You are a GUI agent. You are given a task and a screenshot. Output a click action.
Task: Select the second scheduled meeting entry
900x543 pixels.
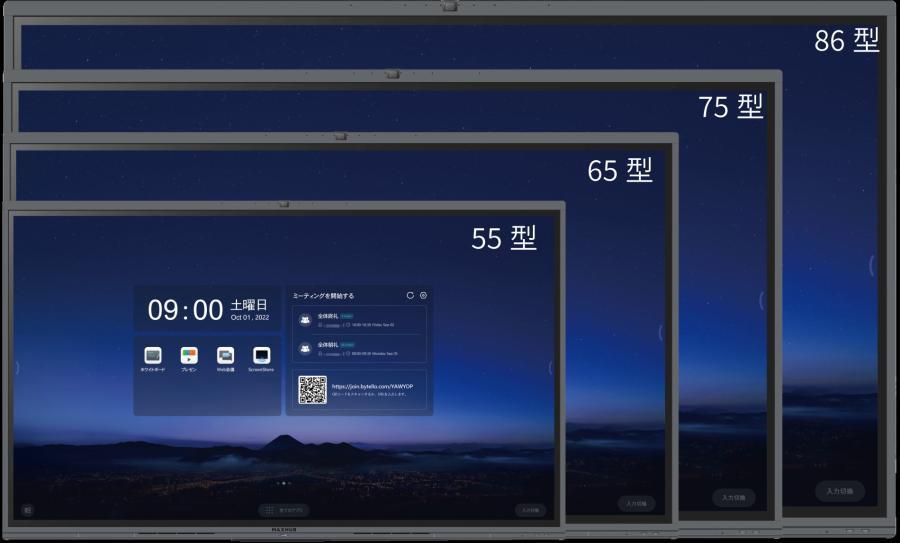click(359, 348)
